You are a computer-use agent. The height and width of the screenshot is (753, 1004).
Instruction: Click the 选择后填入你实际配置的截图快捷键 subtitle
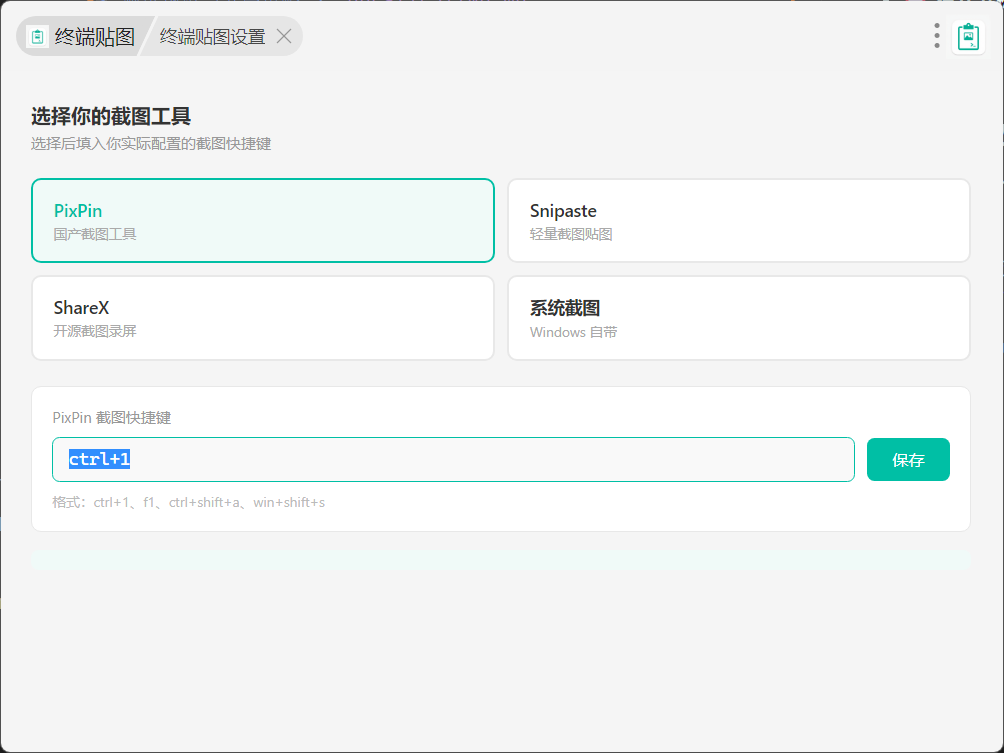[151, 144]
